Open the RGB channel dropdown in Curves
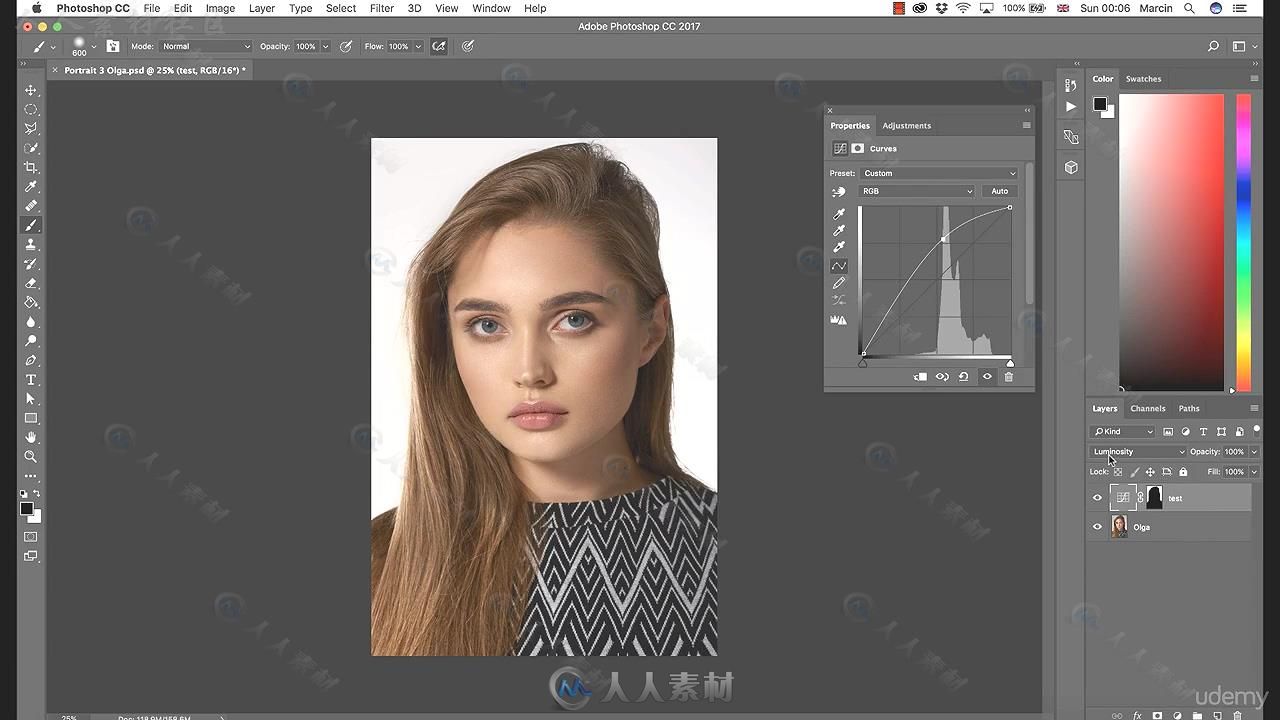1280x720 pixels. coord(917,191)
